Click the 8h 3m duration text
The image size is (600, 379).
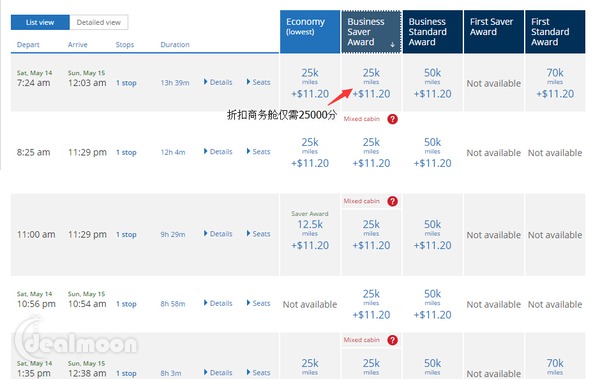click(x=171, y=373)
